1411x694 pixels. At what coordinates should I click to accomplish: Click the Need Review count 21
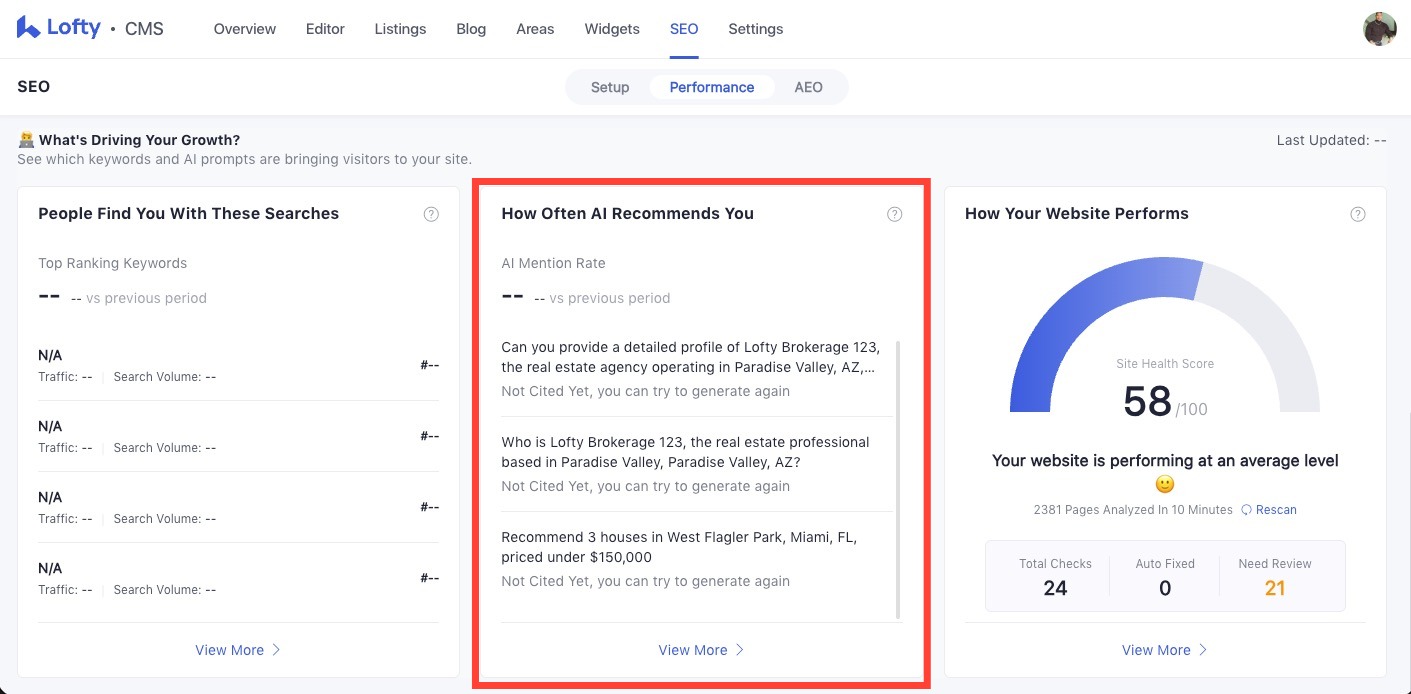click(1274, 588)
